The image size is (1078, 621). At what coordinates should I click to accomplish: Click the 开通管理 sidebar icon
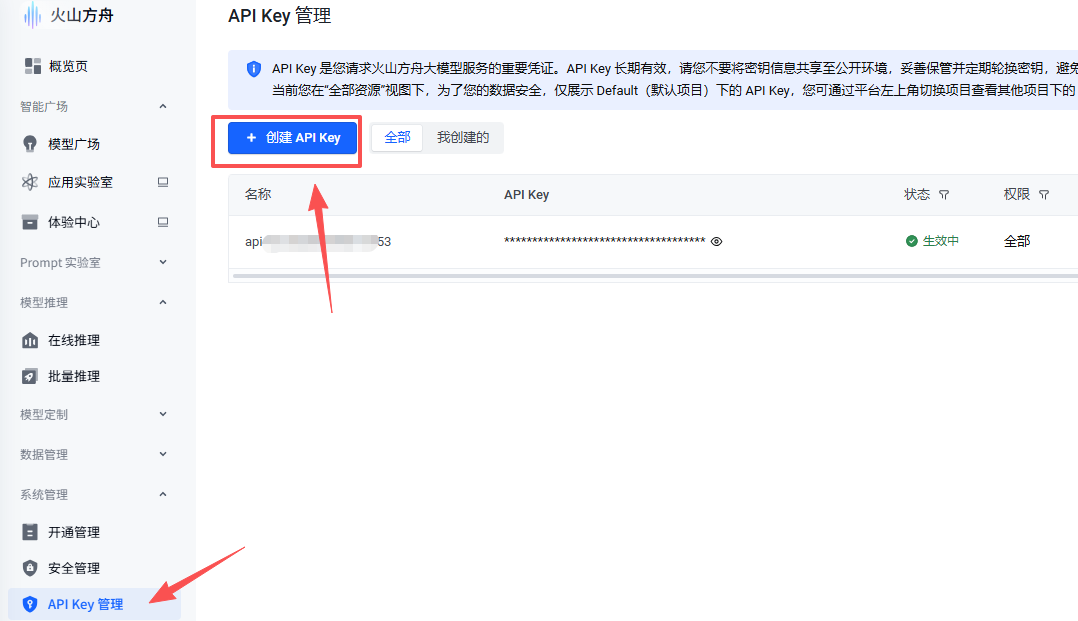click(x=30, y=532)
